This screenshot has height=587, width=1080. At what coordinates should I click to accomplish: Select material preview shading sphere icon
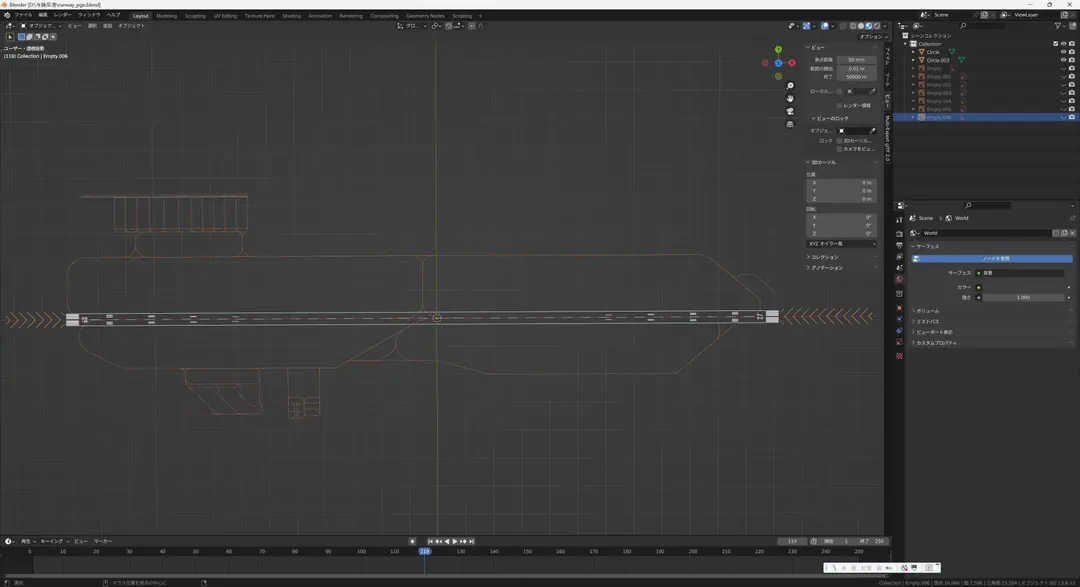(x=869, y=26)
